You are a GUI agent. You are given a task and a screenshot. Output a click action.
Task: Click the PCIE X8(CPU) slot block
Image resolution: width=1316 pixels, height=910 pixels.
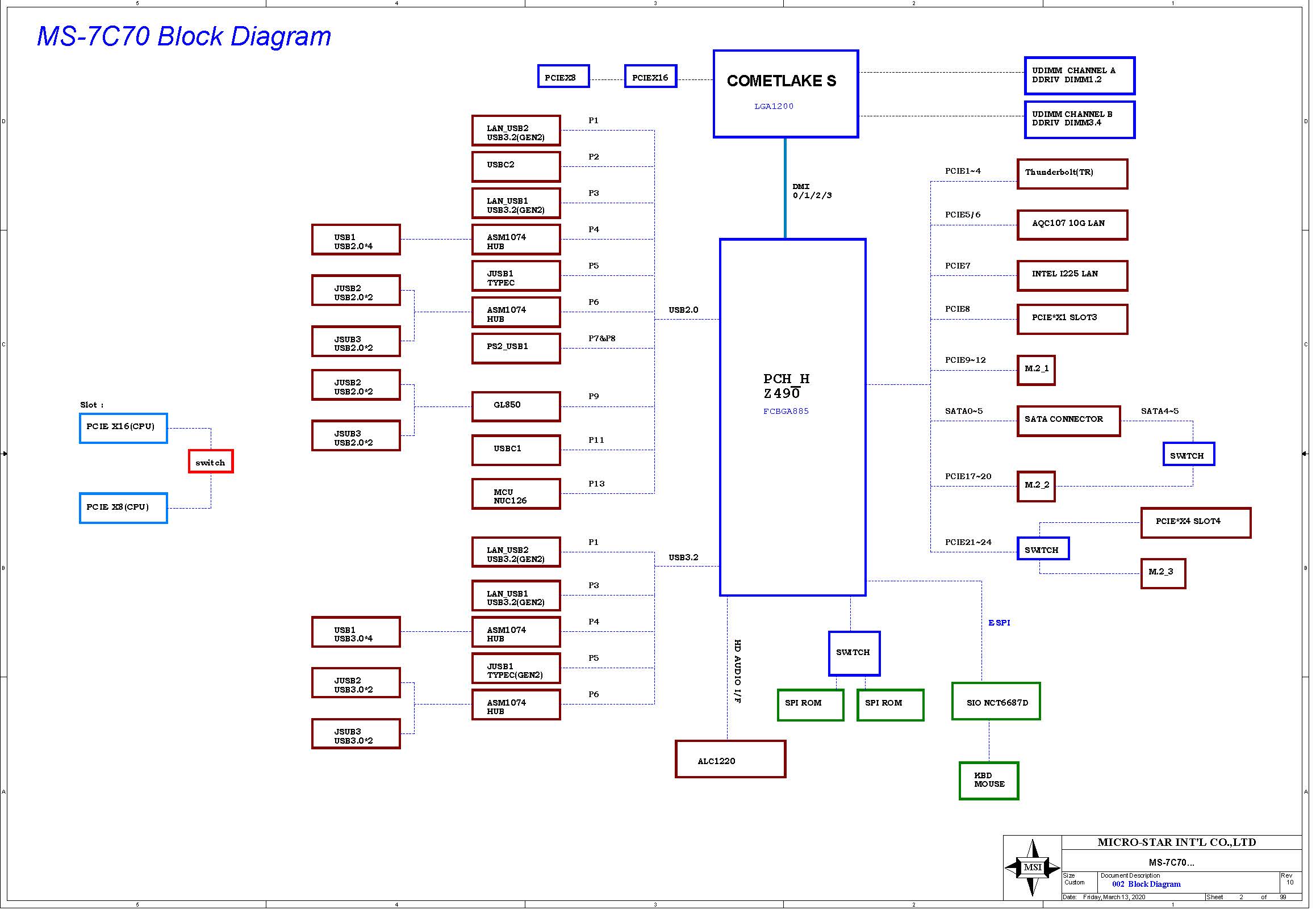[x=123, y=508]
